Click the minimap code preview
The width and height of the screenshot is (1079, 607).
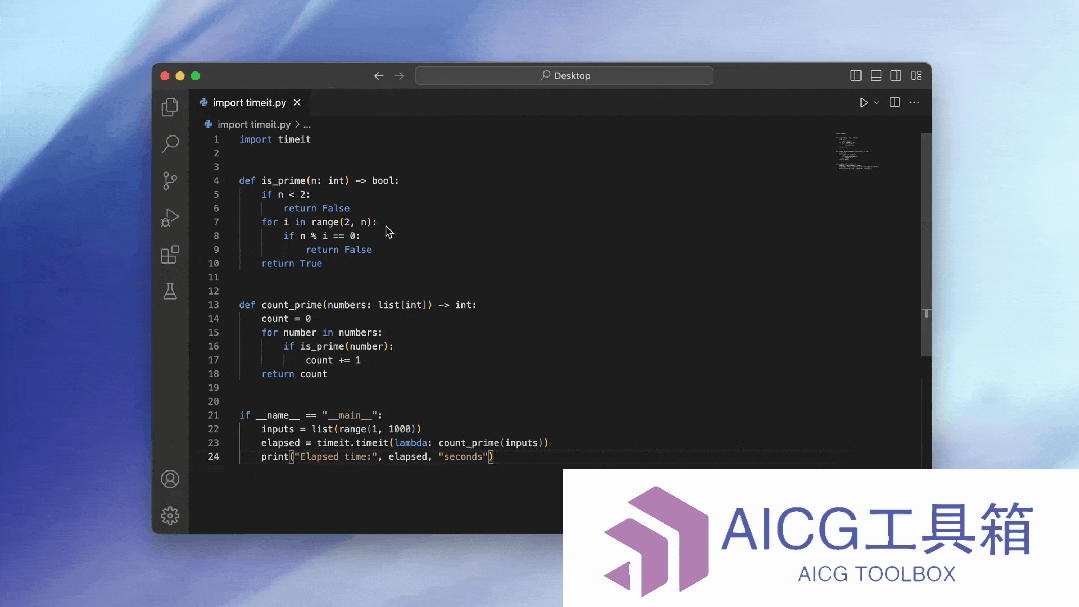pos(857,151)
